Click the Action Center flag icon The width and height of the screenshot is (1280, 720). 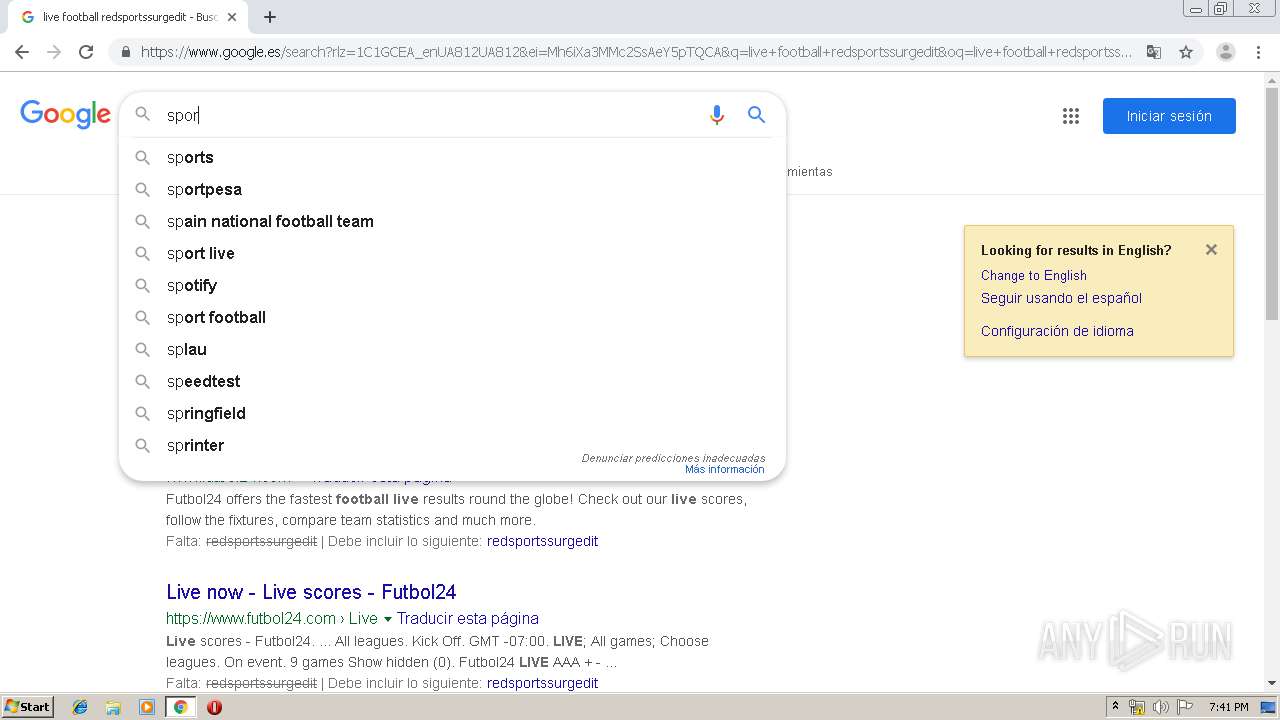(1185, 707)
